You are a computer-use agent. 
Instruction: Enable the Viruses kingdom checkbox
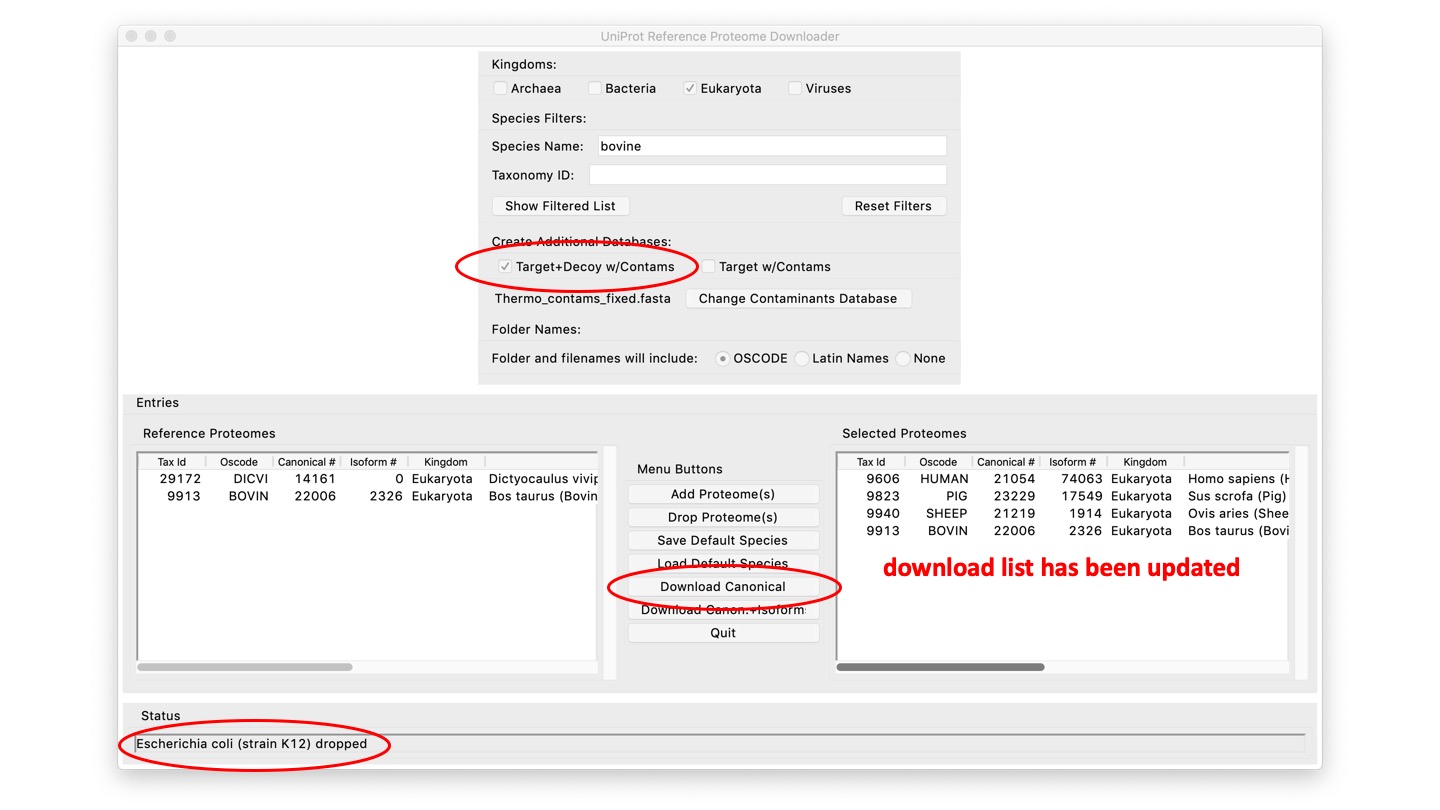point(795,88)
